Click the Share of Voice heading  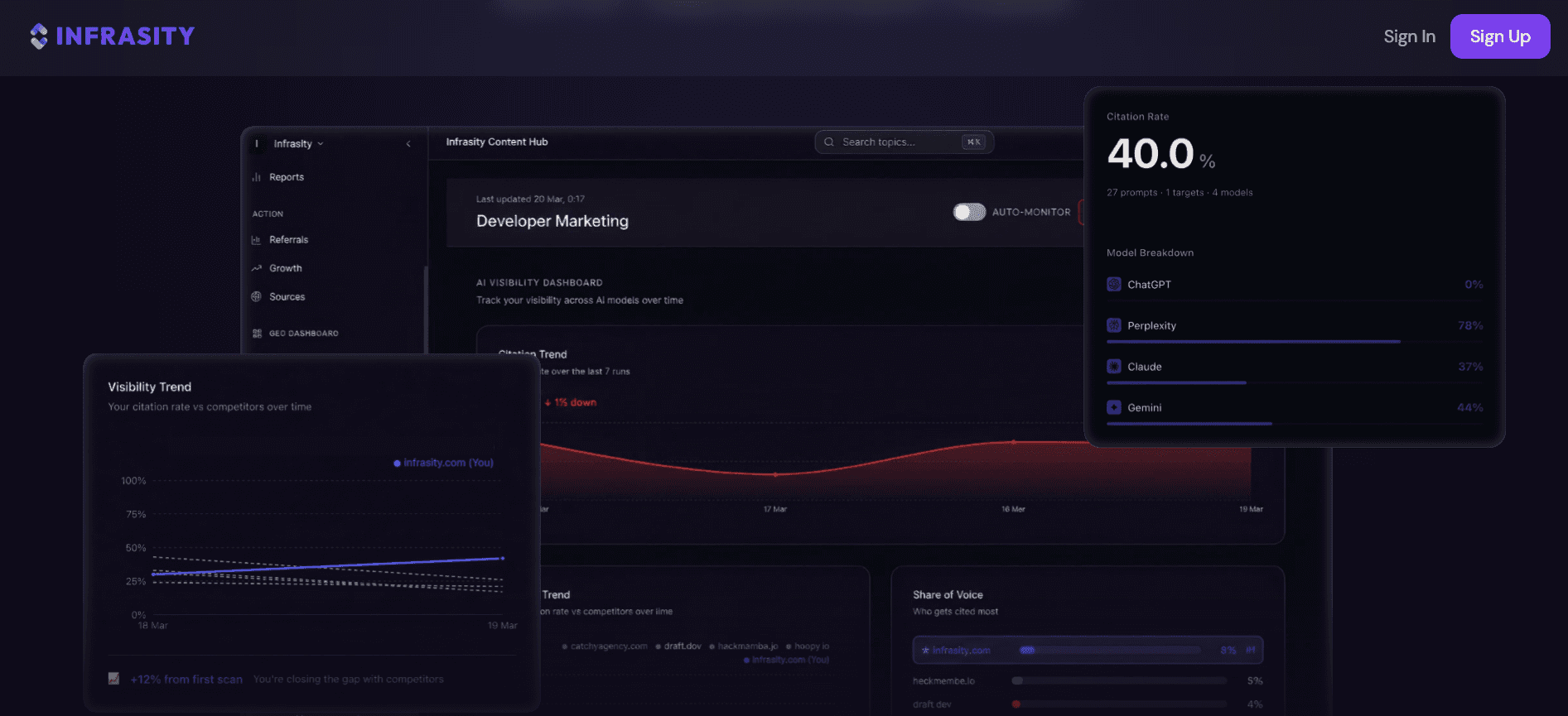click(948, 595)
